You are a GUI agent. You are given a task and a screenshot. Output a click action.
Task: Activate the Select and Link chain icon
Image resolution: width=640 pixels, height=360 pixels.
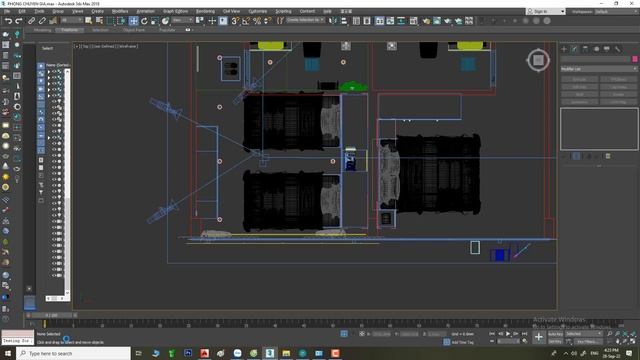pyautogui.click(x=31, y=21)
